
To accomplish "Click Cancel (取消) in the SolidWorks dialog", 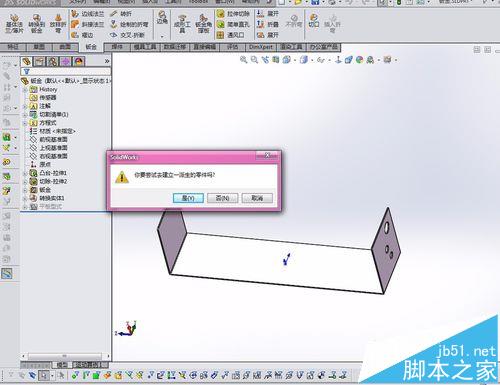I will point(257,198).
